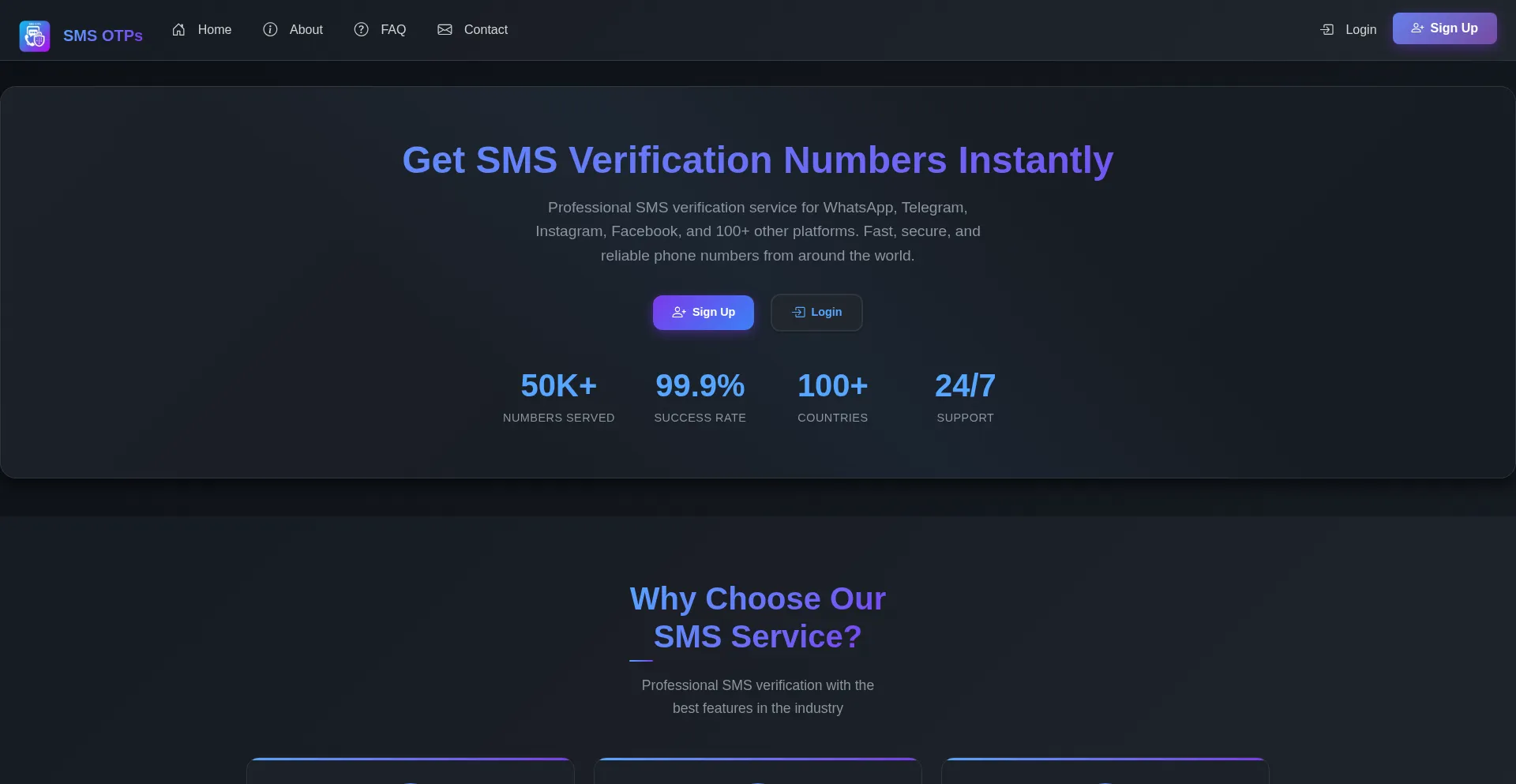Open Login from the top navigation
Screen dimensions: 1516x784
(1360, 30)
